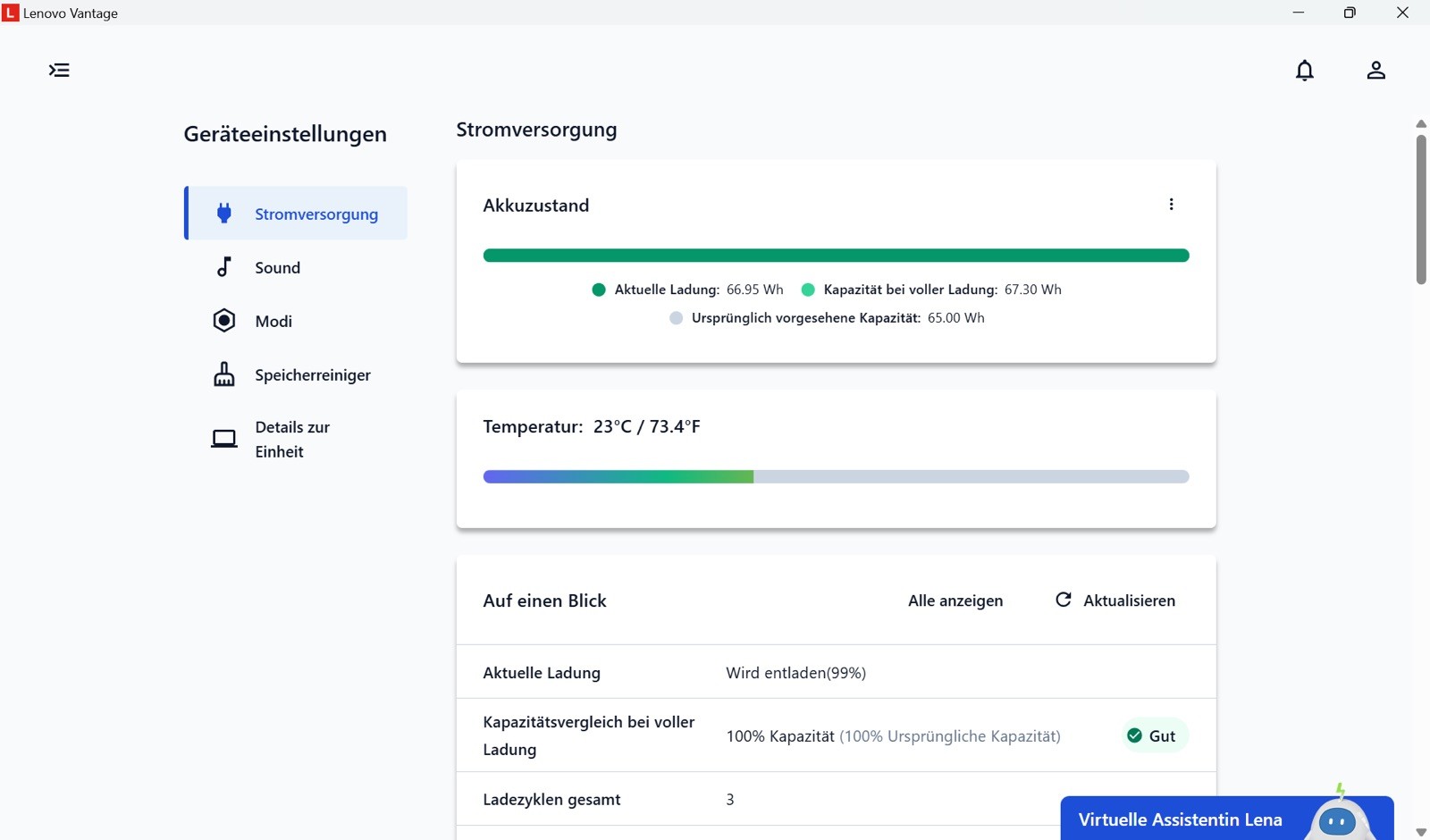Screen dimensions: 1430x840
Task: Click the Akkuzustand card heading
Action: 536,206
